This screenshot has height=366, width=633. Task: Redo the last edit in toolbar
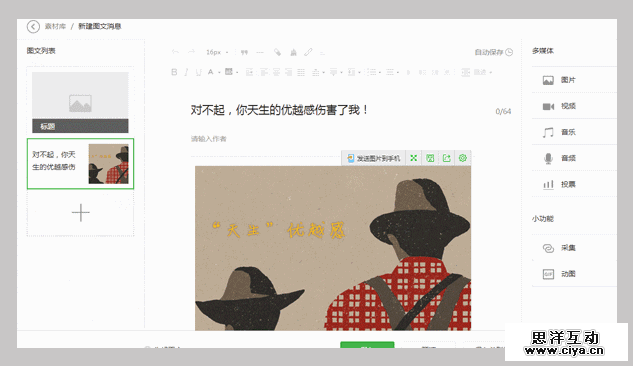(191, 52)
